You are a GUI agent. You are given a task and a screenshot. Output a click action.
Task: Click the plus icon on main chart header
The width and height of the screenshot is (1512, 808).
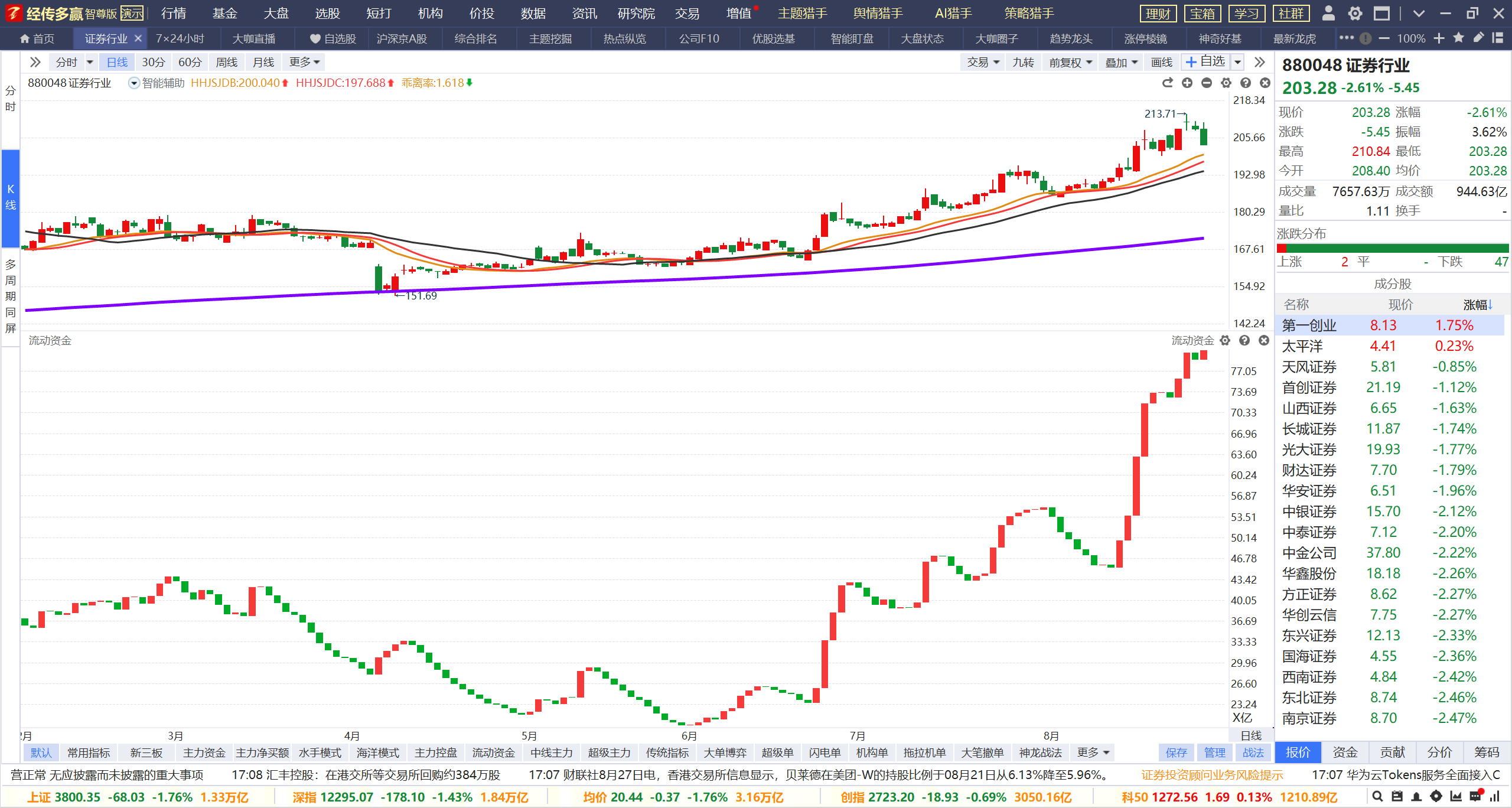(x=1187, y=83)
